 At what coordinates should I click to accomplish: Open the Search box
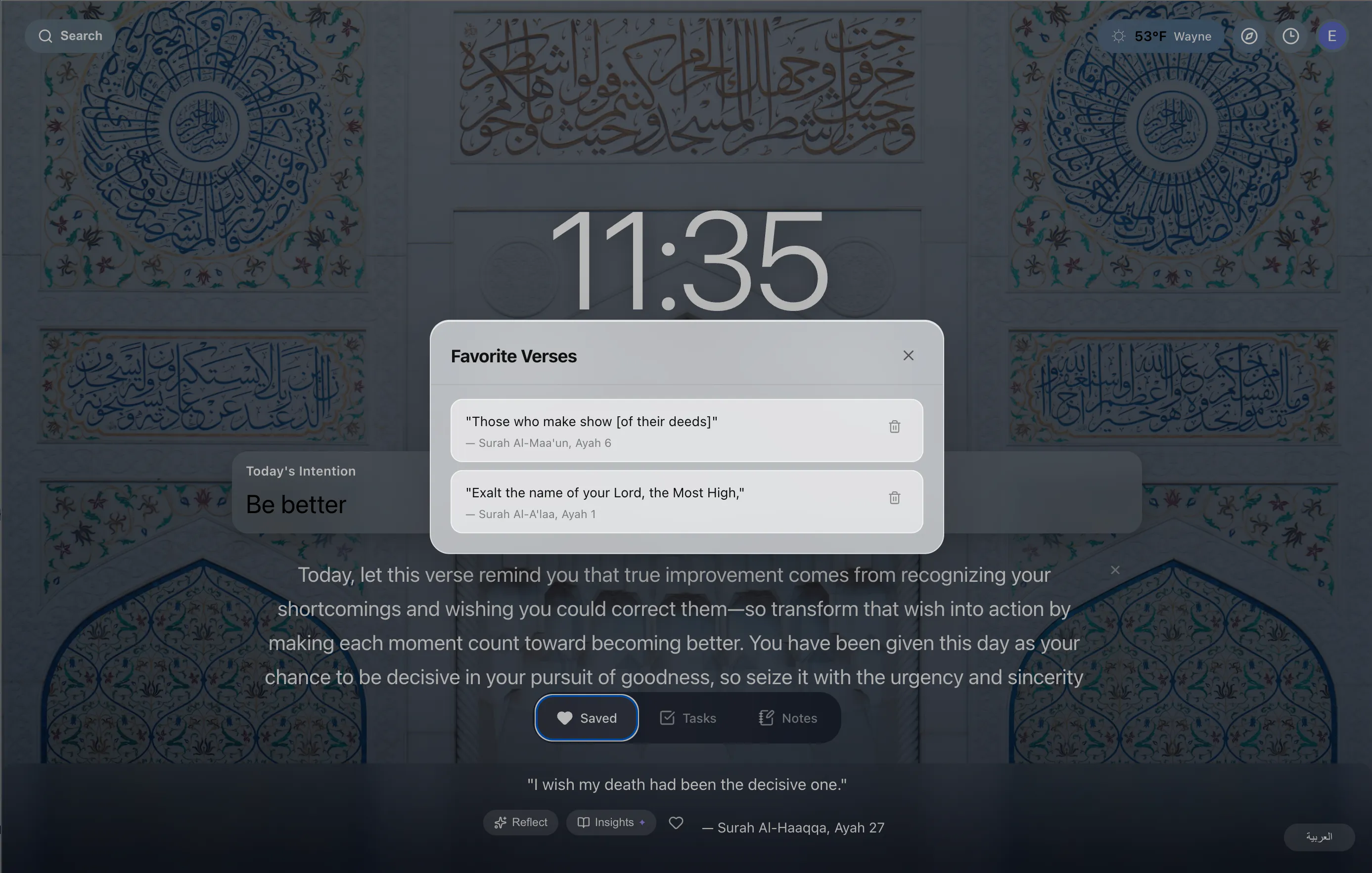pos(70,36)
